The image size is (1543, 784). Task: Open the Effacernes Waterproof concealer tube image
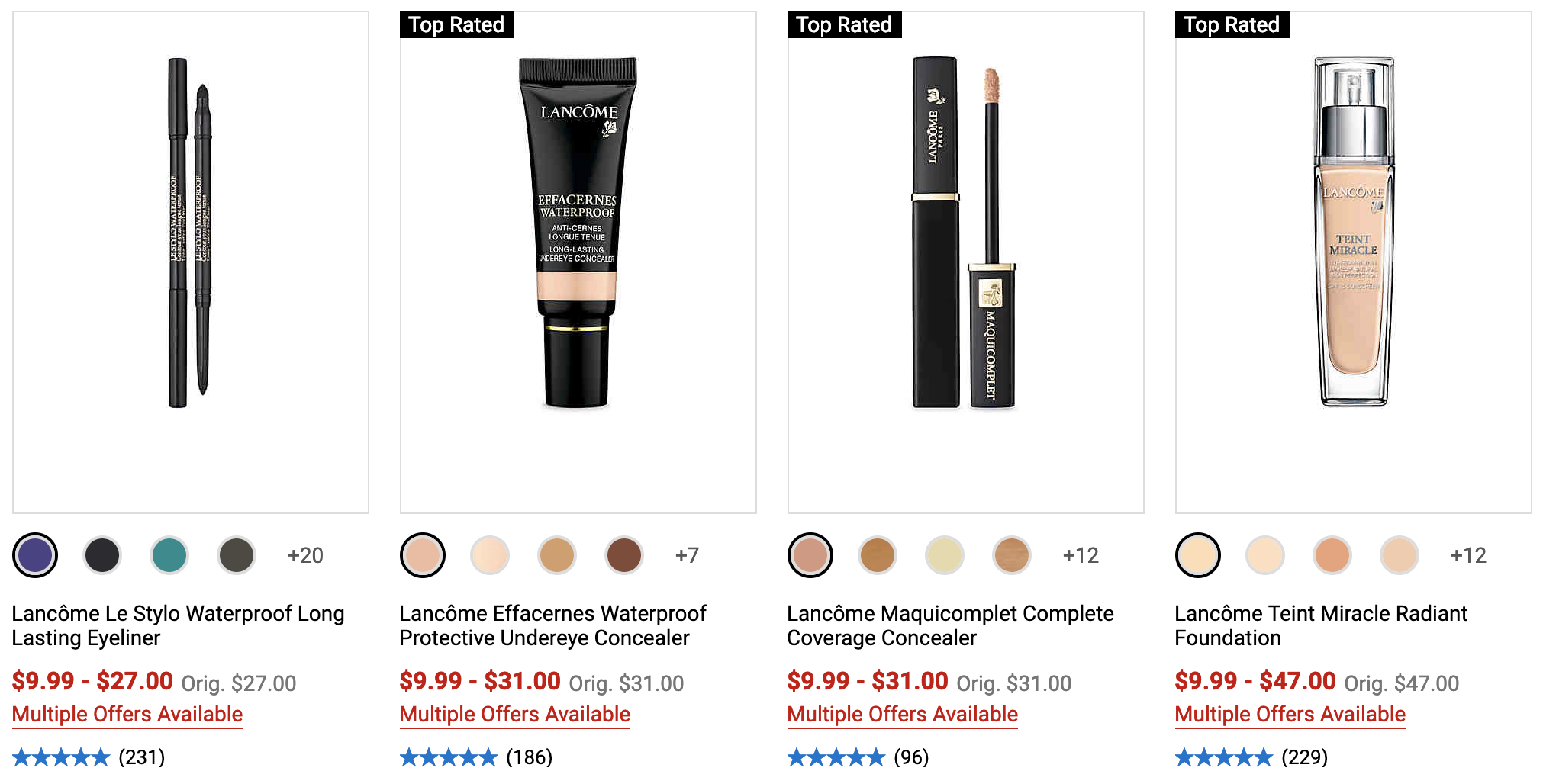[578, 262]
